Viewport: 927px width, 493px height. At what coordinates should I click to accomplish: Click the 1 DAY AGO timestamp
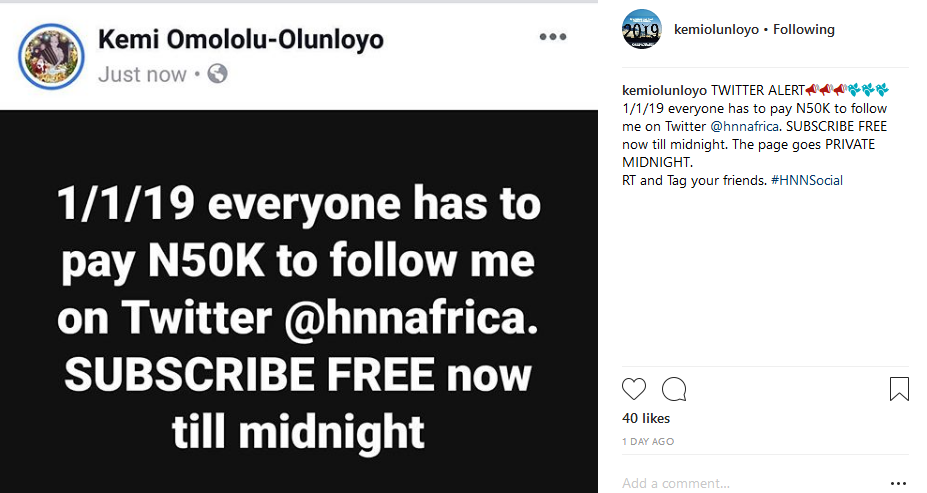[x=648, y=441]
